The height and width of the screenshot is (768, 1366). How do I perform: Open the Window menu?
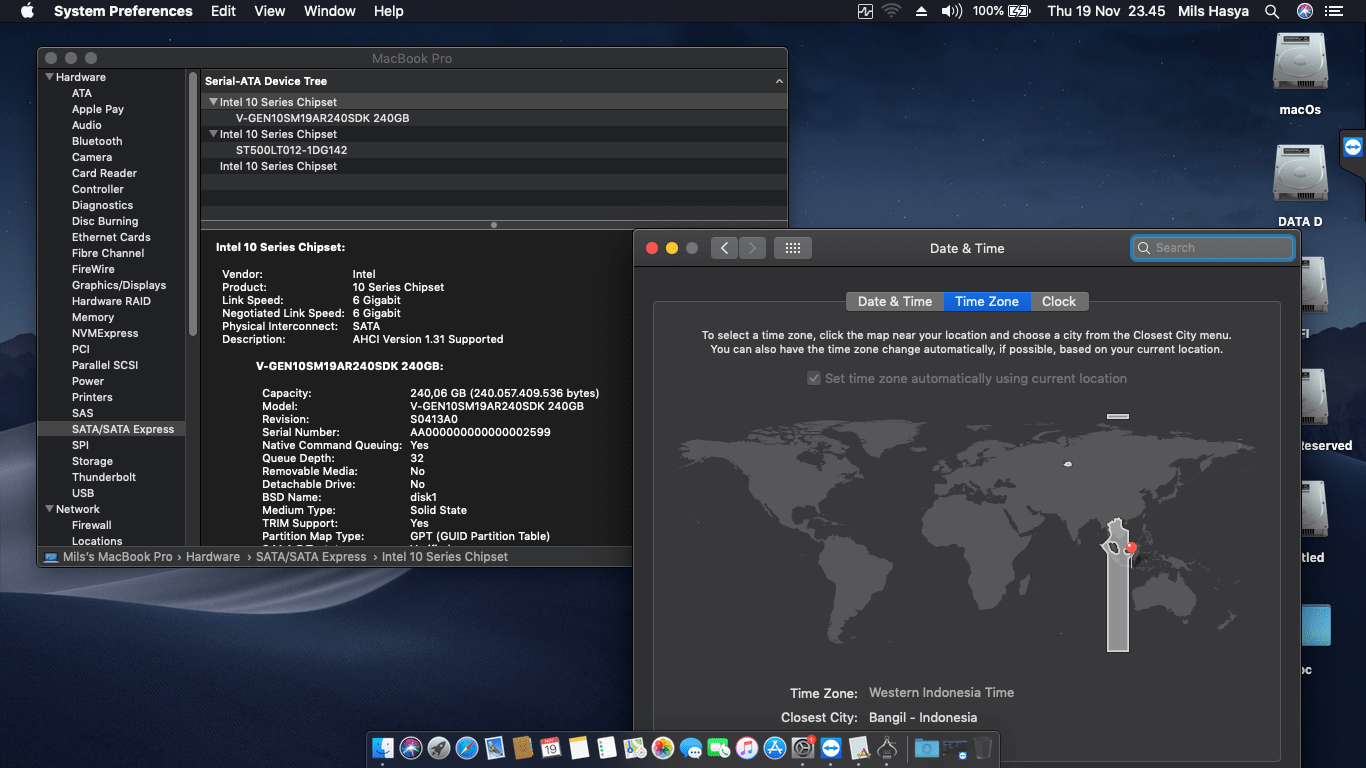click(x=329, y=11)
